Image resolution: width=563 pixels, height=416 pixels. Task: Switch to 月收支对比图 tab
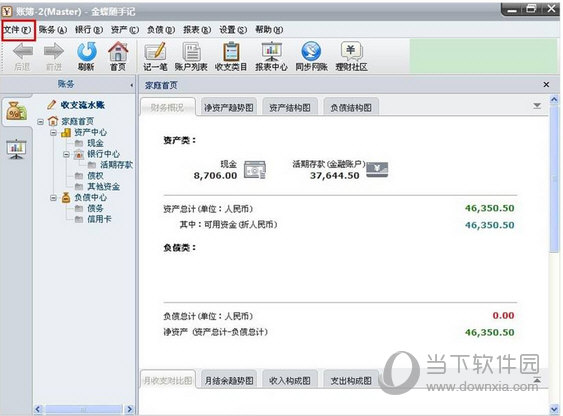tap(168, 380)
